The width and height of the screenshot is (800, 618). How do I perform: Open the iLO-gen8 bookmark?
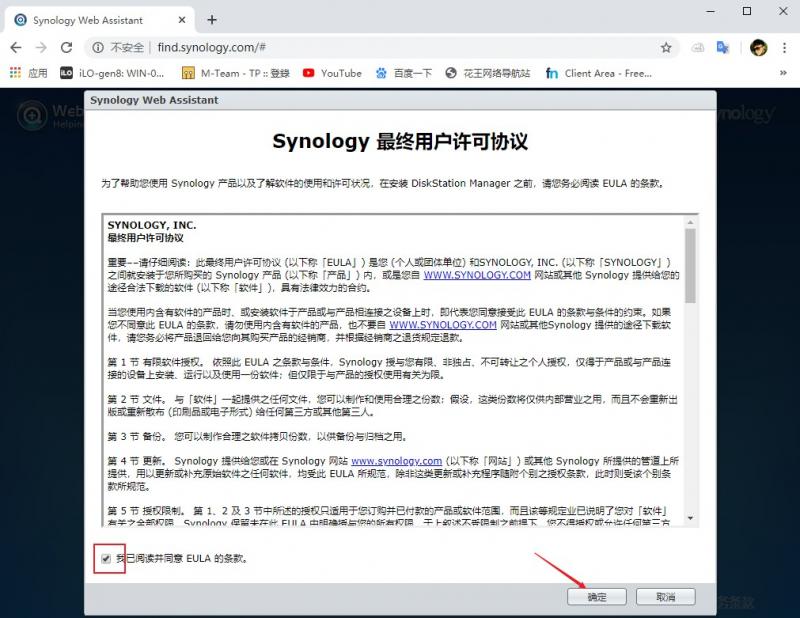click(x=112, y=73)
